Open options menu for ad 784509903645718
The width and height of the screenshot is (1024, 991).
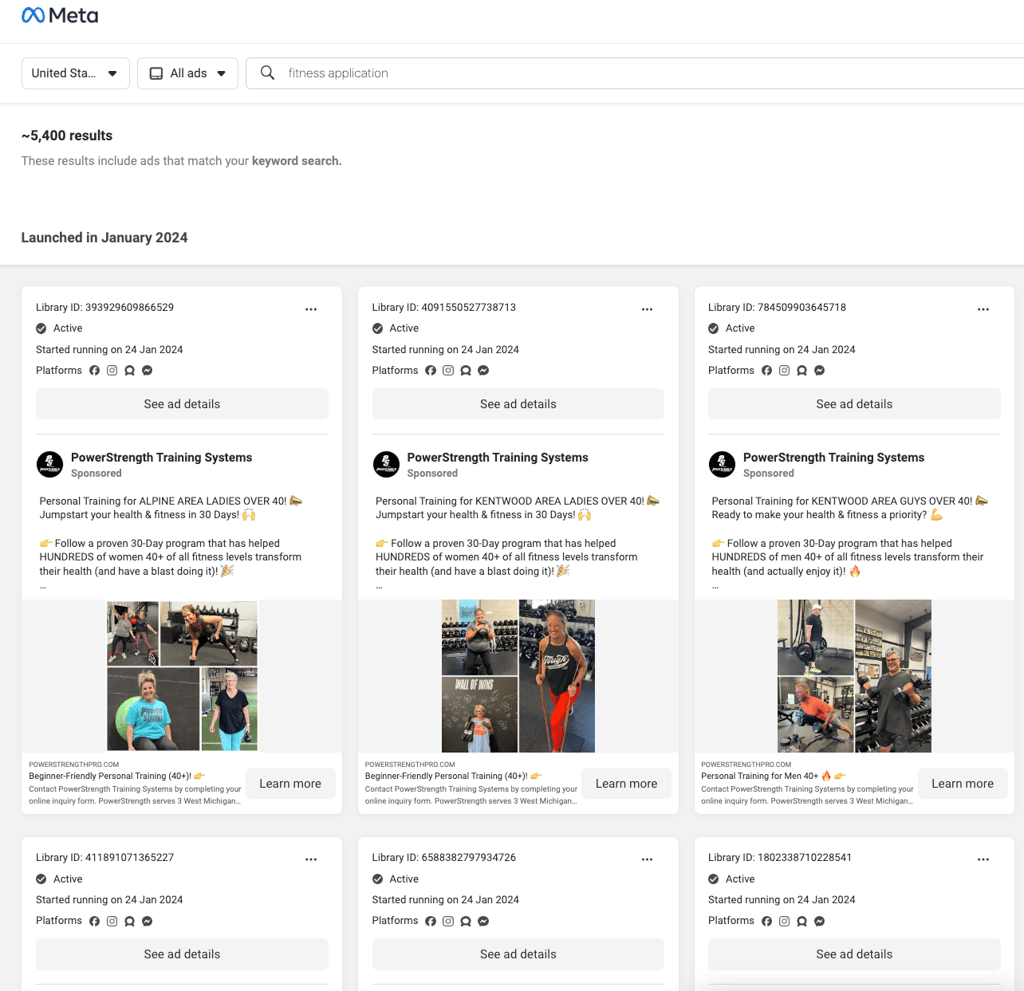pos(983,309)
